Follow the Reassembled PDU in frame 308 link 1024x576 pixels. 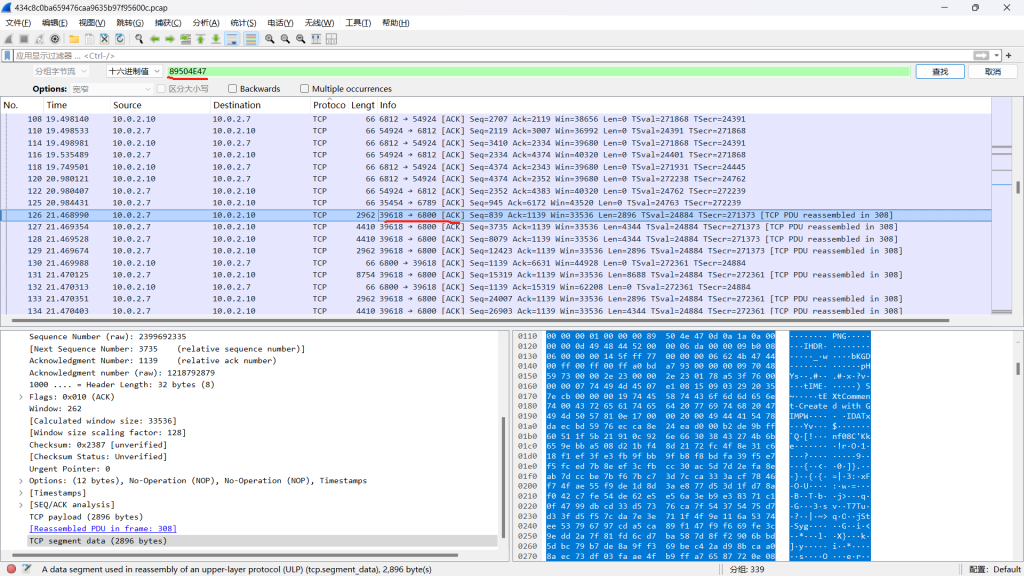(102, 528)
